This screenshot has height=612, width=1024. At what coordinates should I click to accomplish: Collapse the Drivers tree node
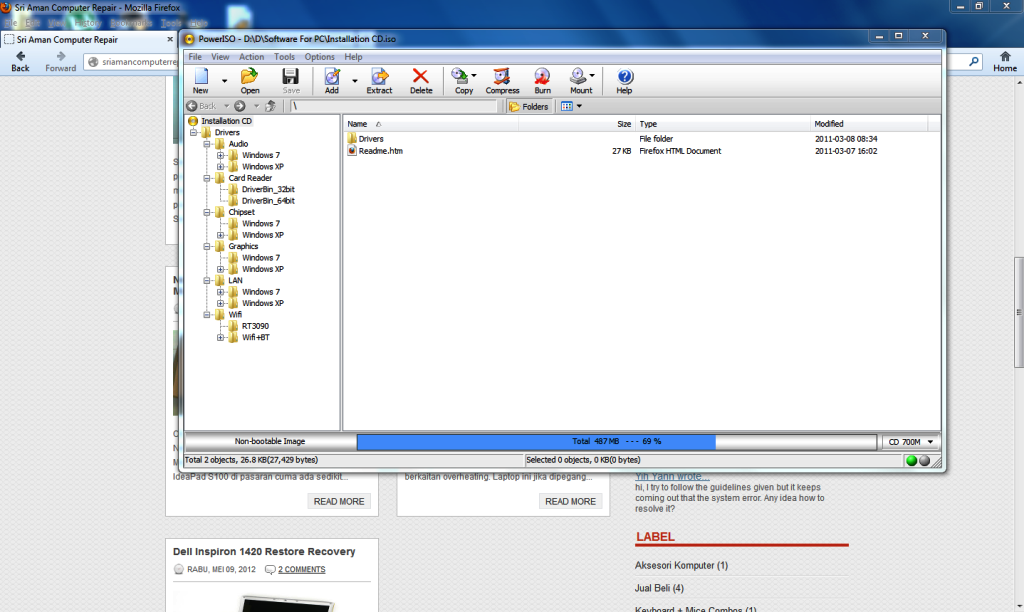(193, 133)
